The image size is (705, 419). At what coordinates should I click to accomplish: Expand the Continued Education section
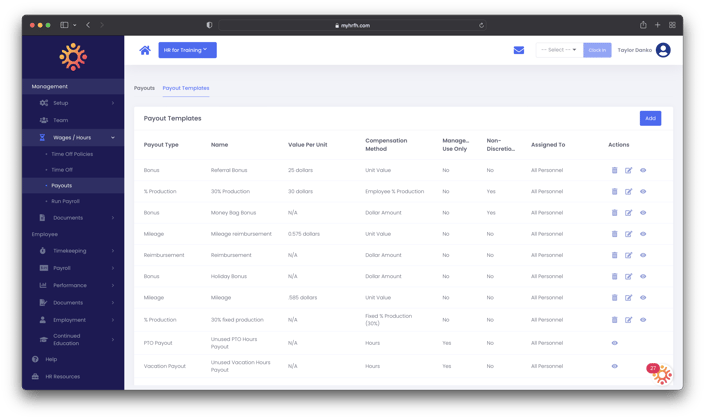click(x=73, y=339)
